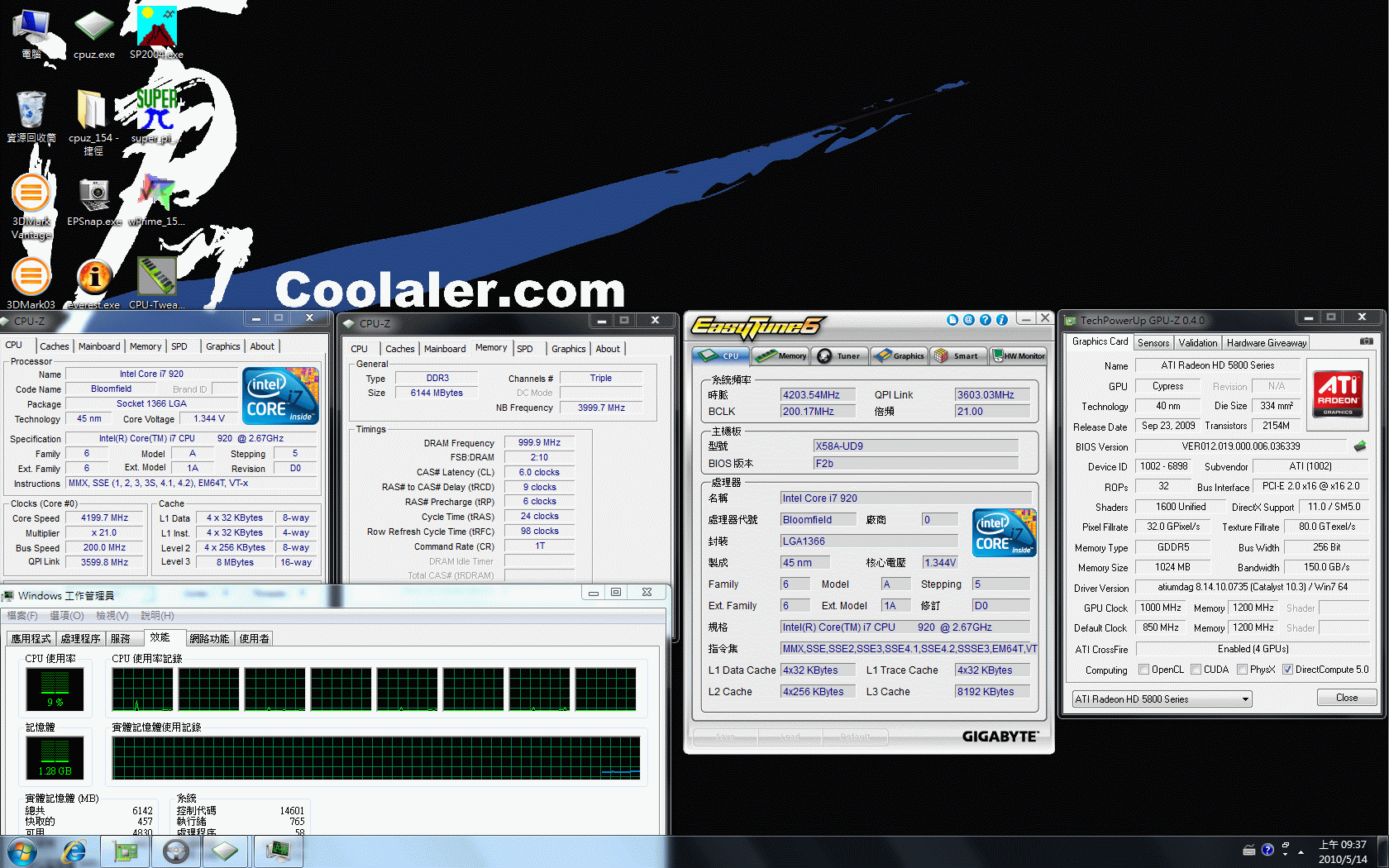Screen dimensions: 1389x868
Task: Click EasyTune6 email (@) icon
Action: tap(969, 320)
